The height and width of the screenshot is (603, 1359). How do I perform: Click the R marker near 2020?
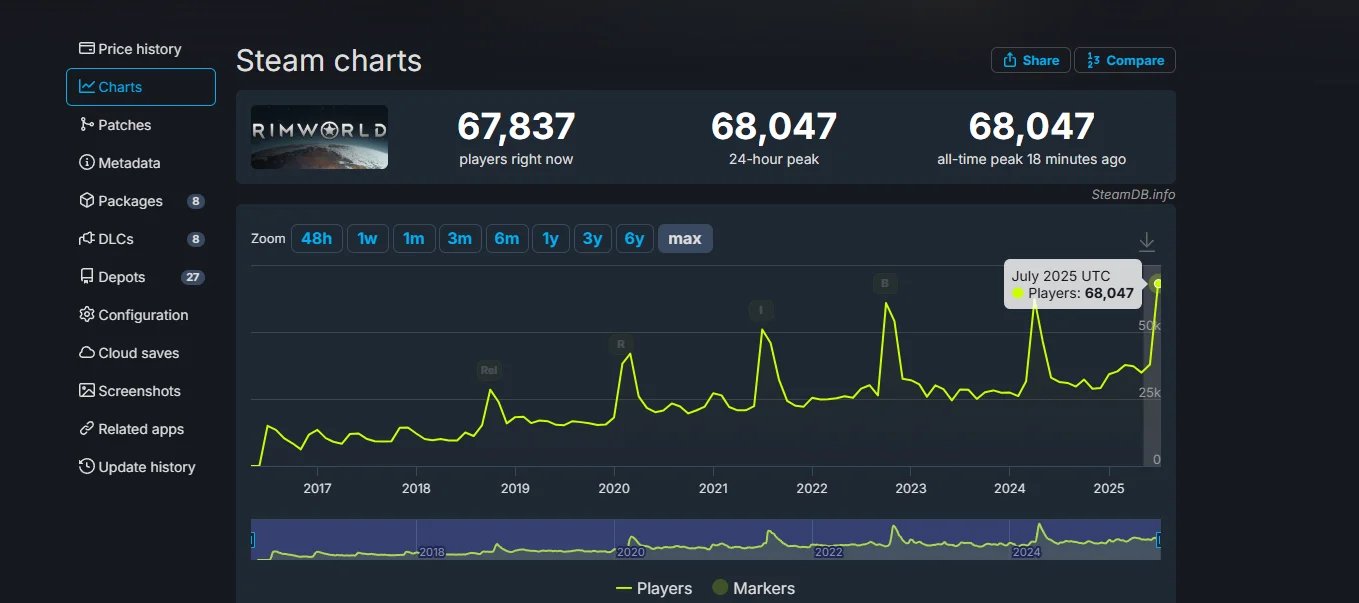pyautogui.click(x=621, y=344)
